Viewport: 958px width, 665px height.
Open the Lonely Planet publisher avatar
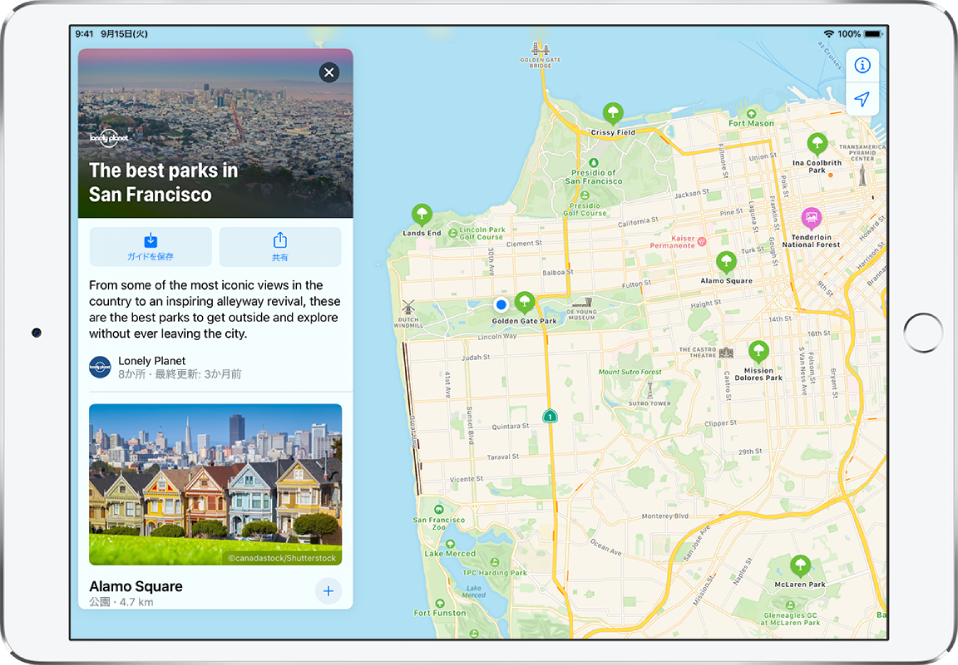click(100, 367)
